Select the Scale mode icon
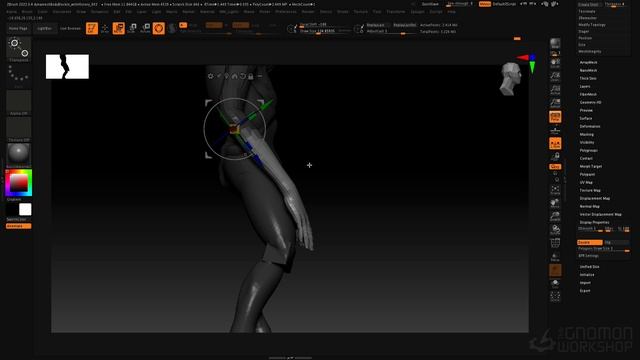This screenshot has height=360, width=640. tap(132, 28)
